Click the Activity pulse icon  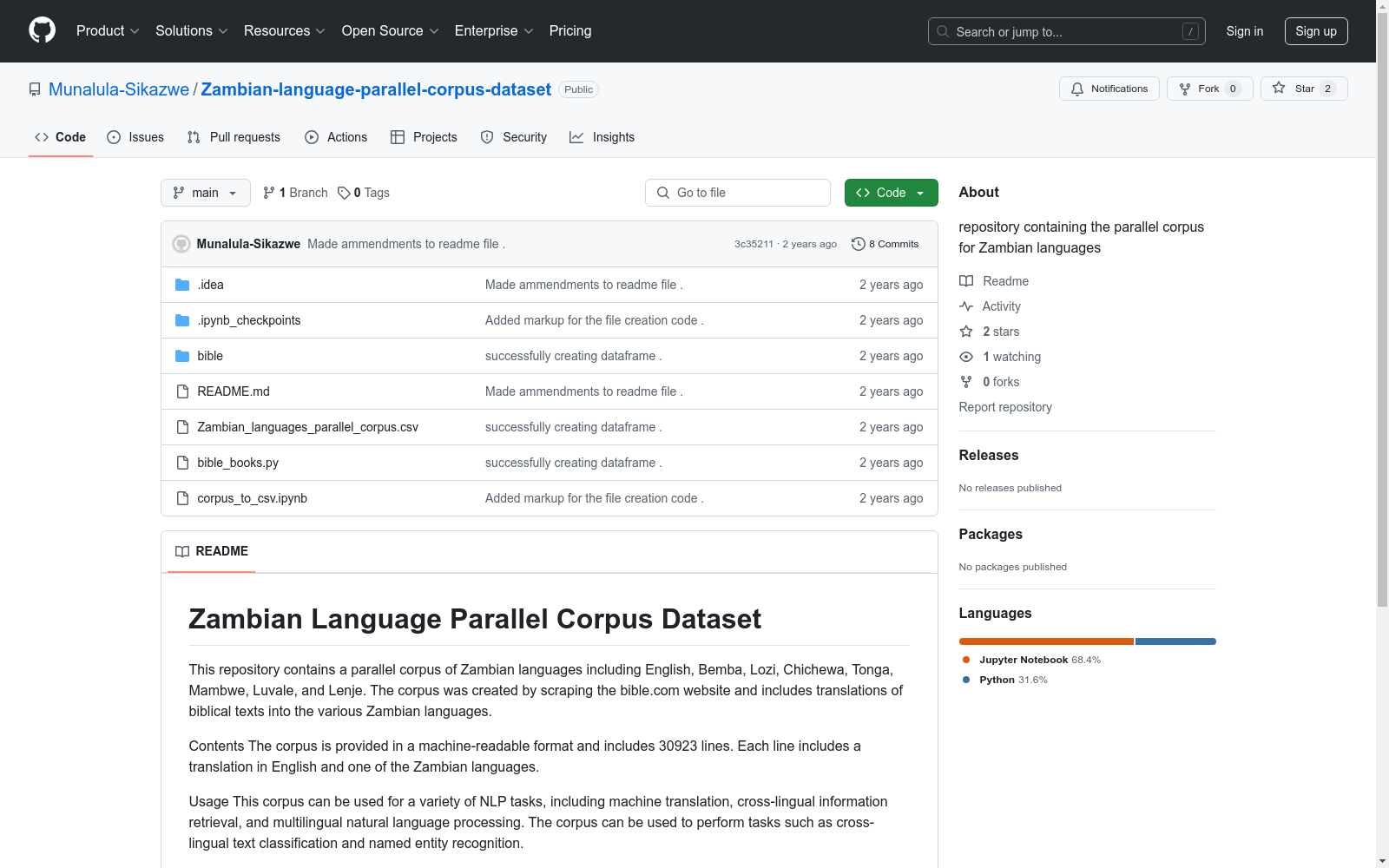[966, 306]
